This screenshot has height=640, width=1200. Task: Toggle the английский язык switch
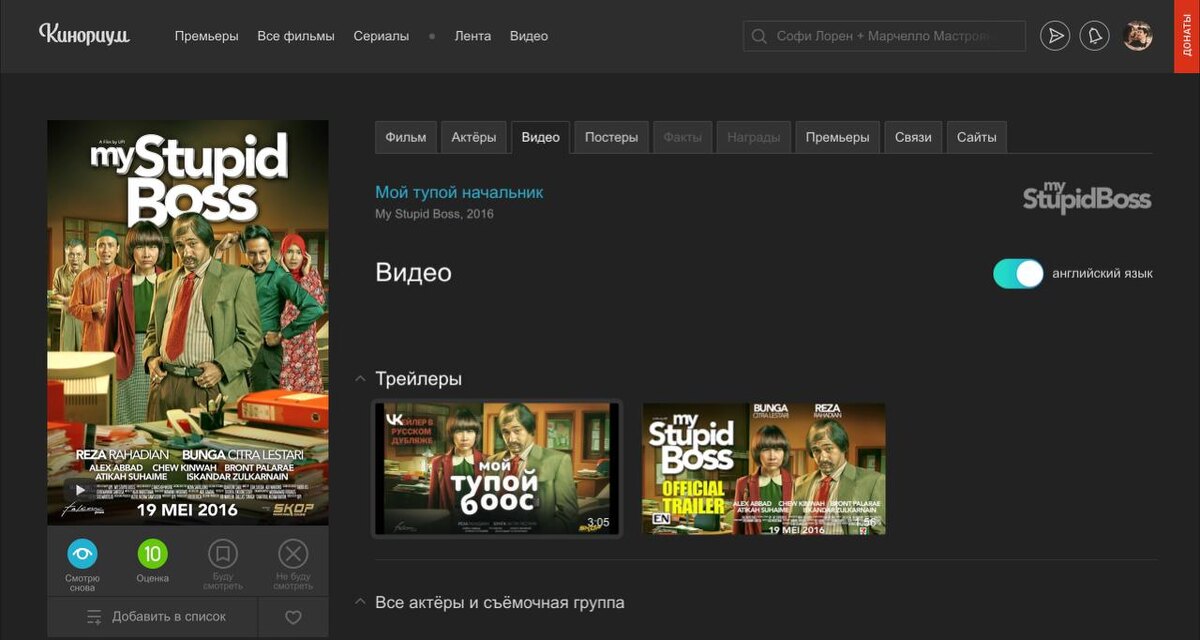[1018, 273]
